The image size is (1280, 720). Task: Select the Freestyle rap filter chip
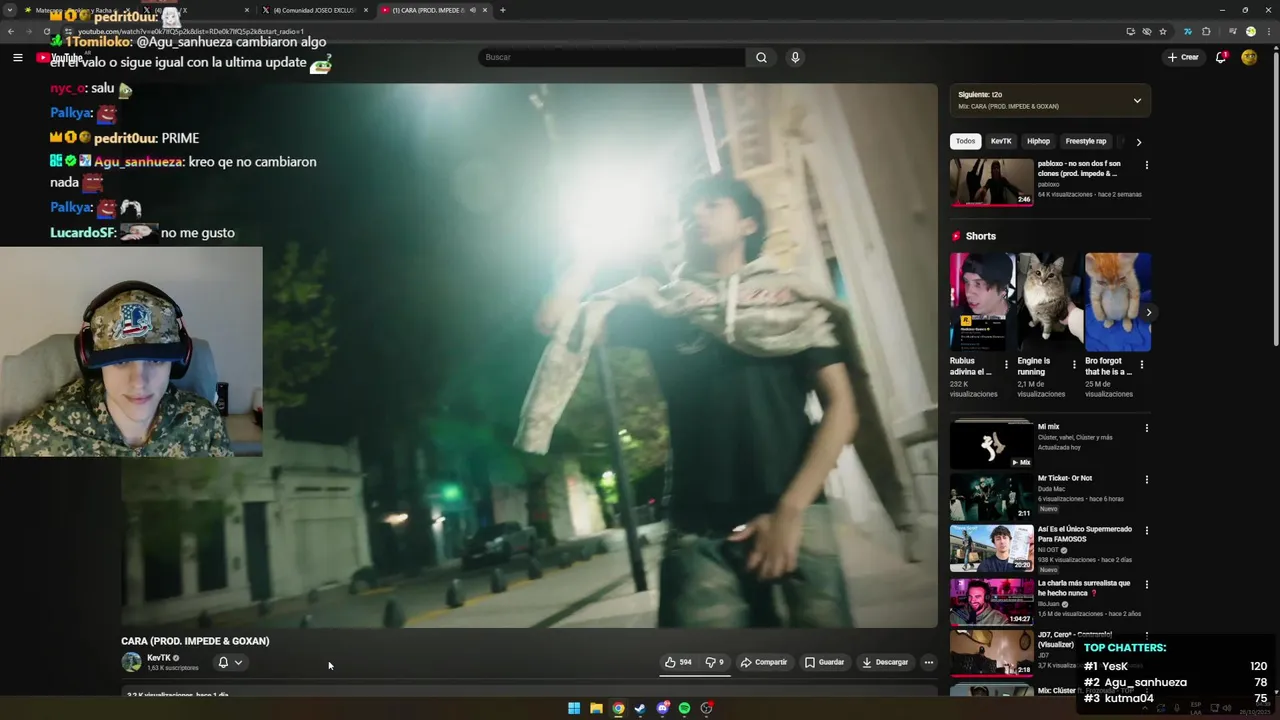(x=1085, y=141)
